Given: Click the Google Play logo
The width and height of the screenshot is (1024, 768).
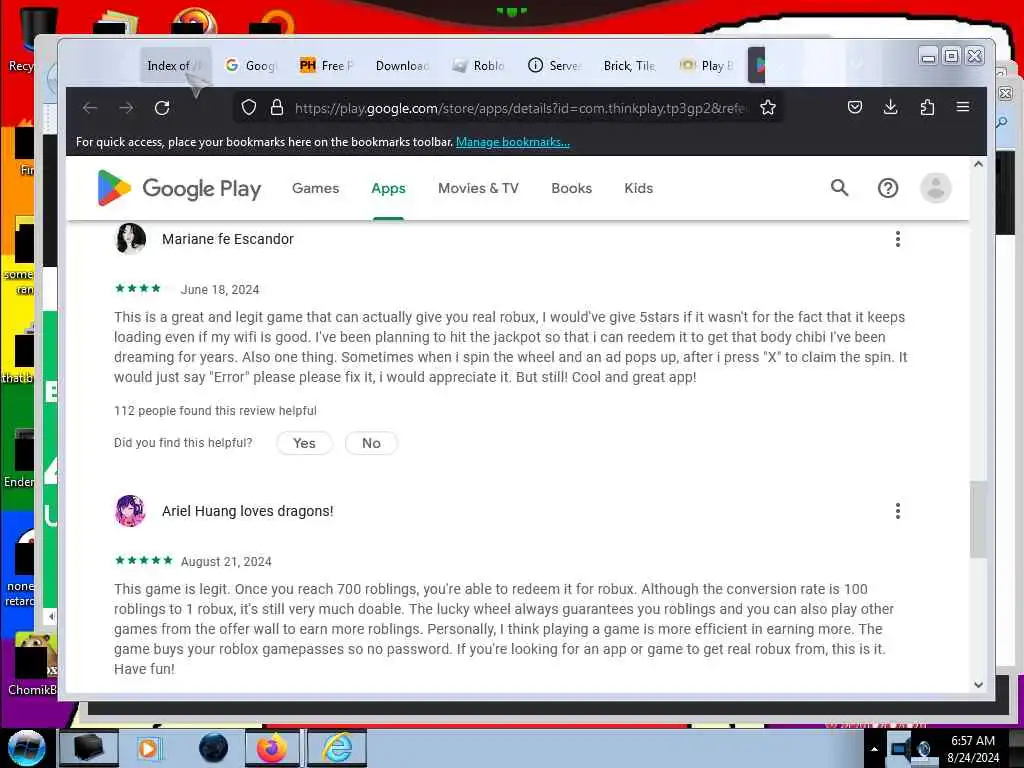Looking at the screenshot, I should [x=179, y=188].
